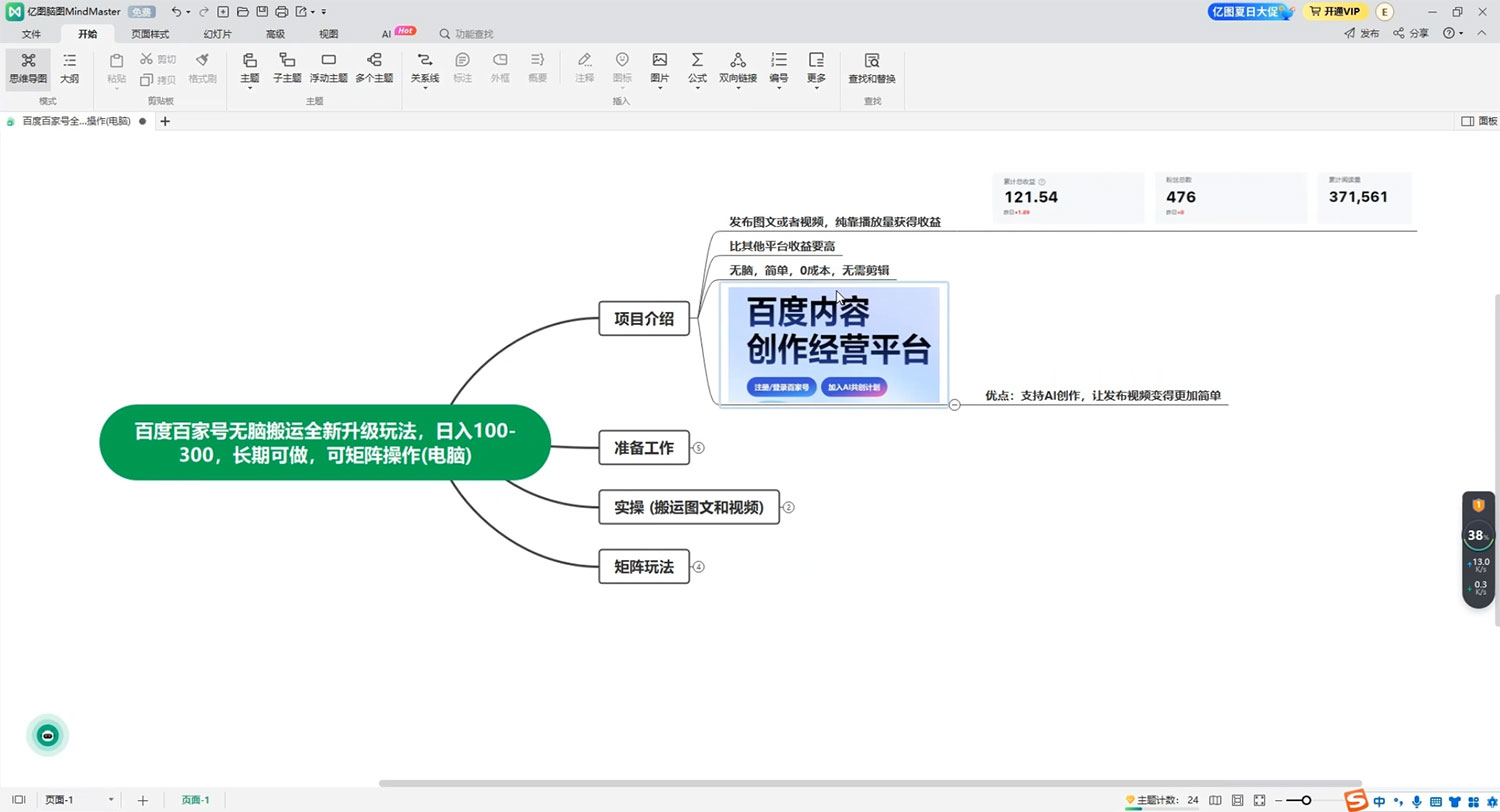This screenshot has height=812, width=1500.
Task: Open 查找和替换 find and replace
Action: 871,70
